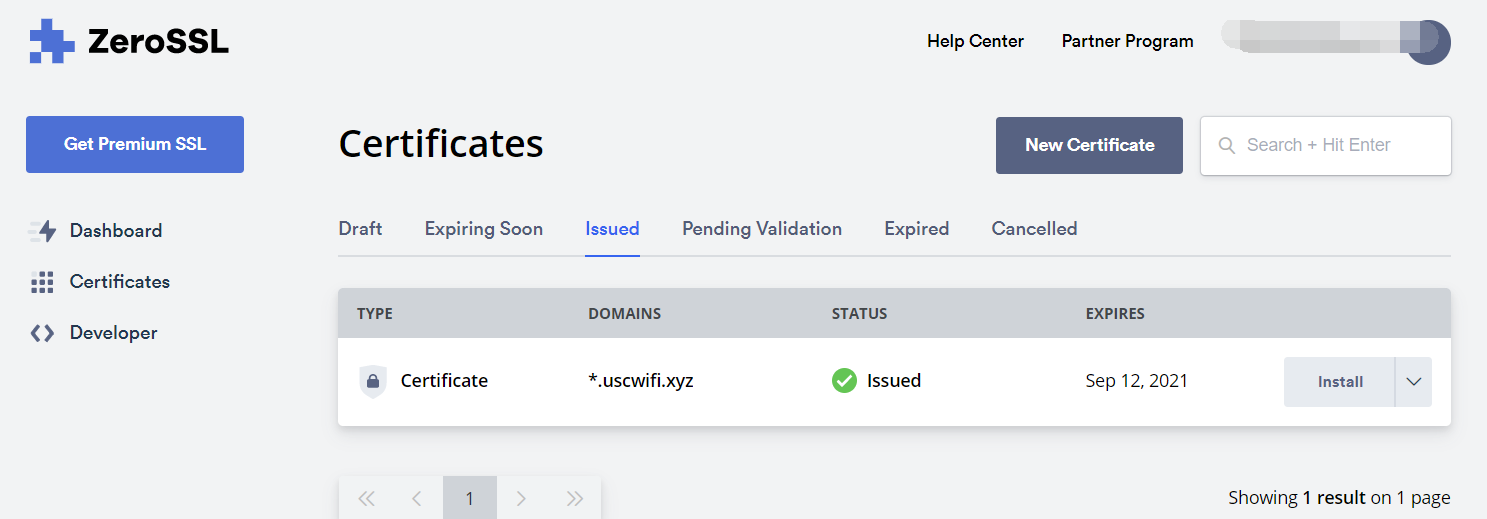Open the Draft certificates tab
This screenshot has width=1487, height=519.
click(x=360, y=229)
